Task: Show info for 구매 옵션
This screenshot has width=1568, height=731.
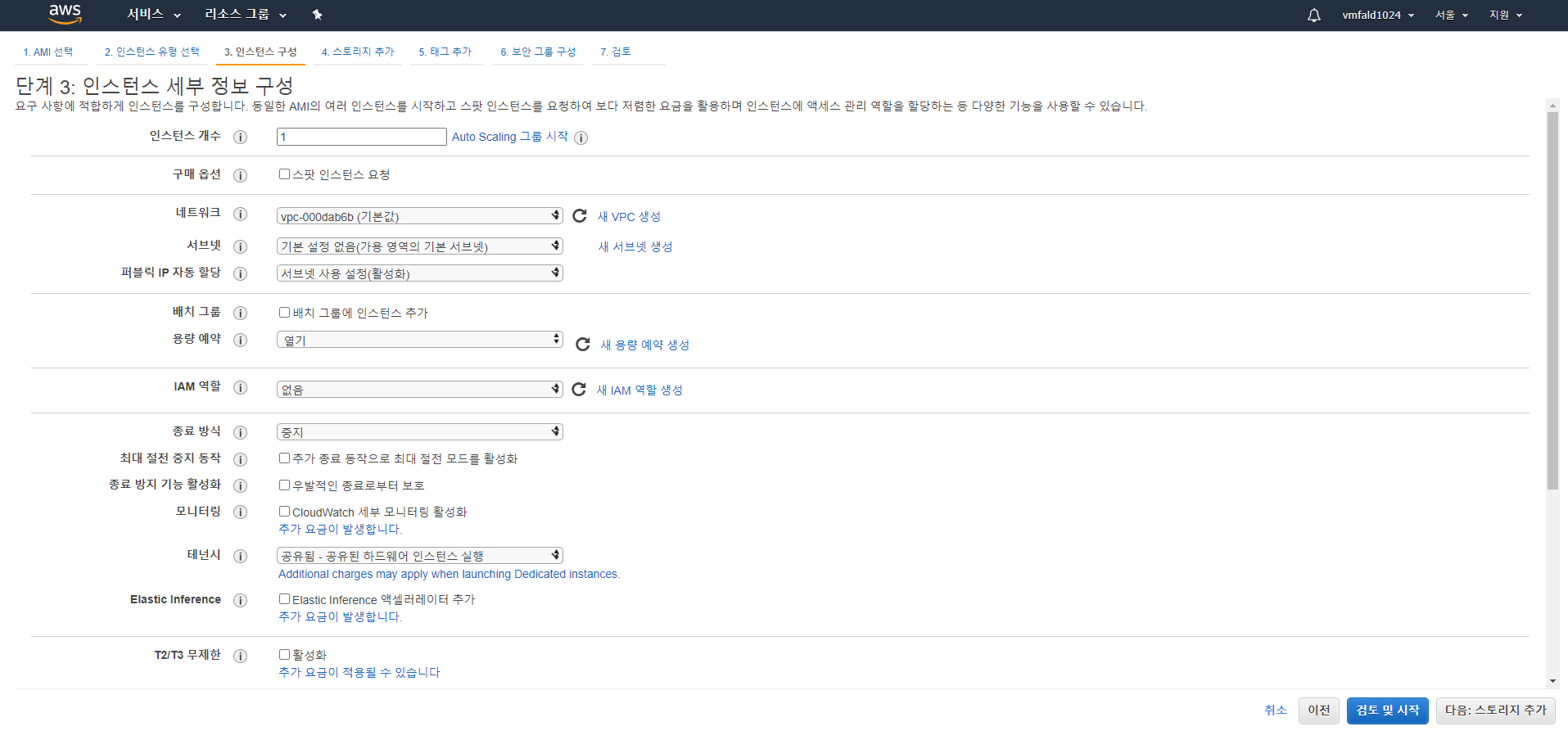Action: pos(241,175)
